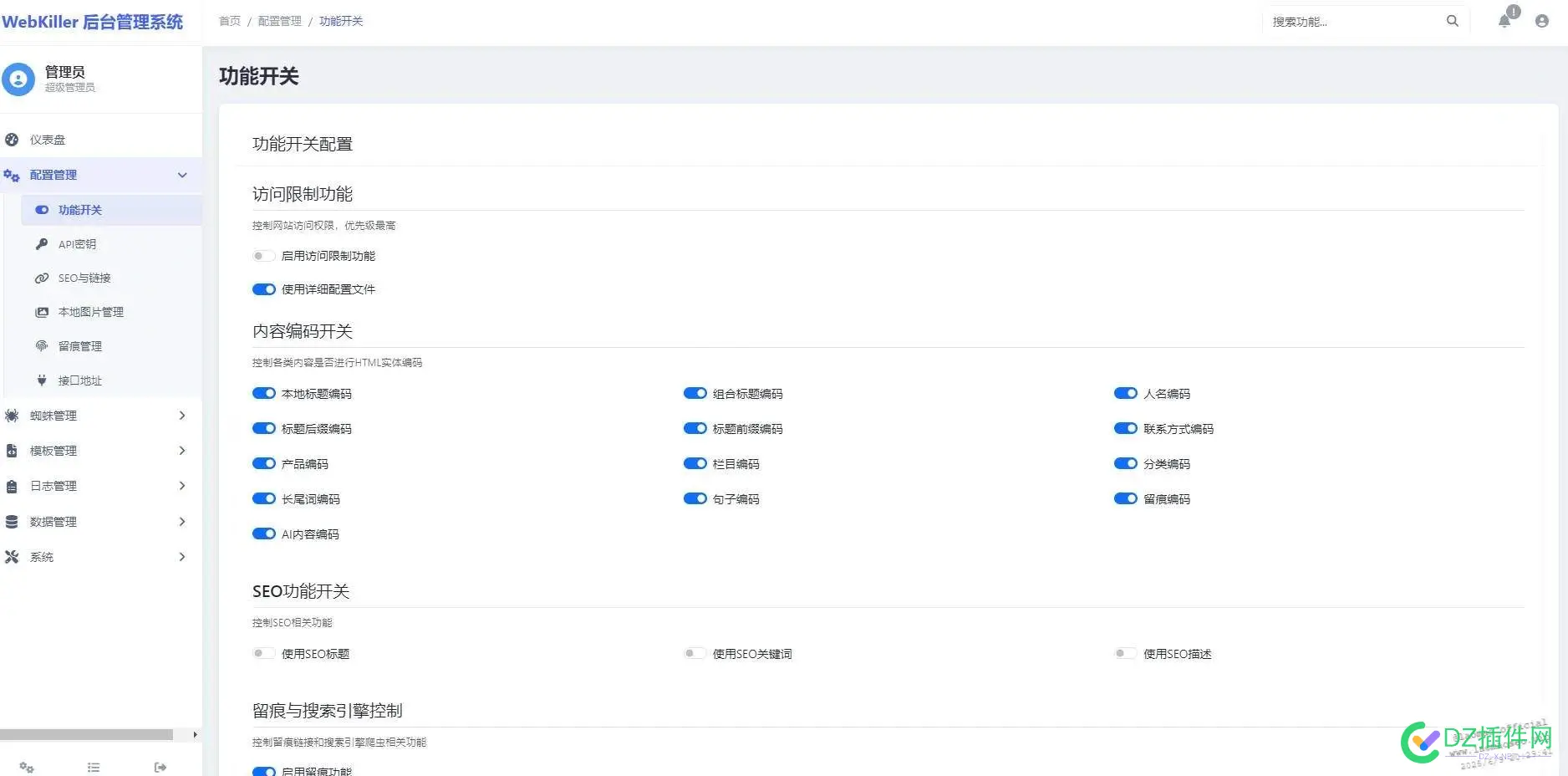Screen dimensions: 1568x776
Task: Open the SEO与链接 menu item
Action: point(111,278)
